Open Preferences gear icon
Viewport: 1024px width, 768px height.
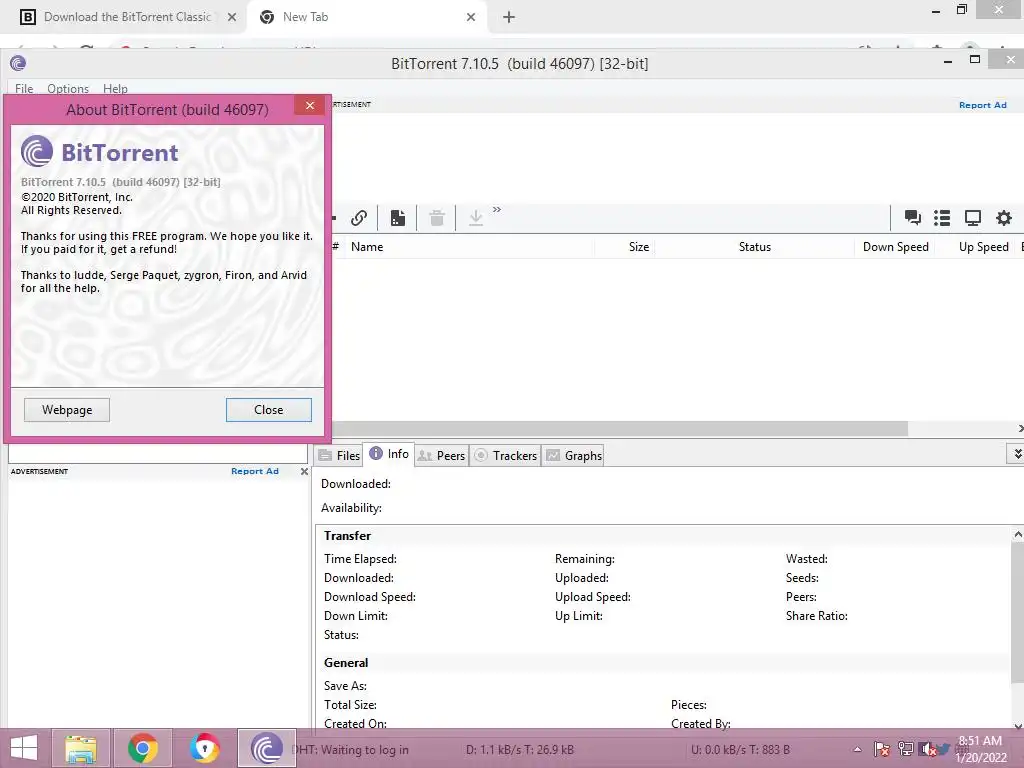coord(1004,217)
